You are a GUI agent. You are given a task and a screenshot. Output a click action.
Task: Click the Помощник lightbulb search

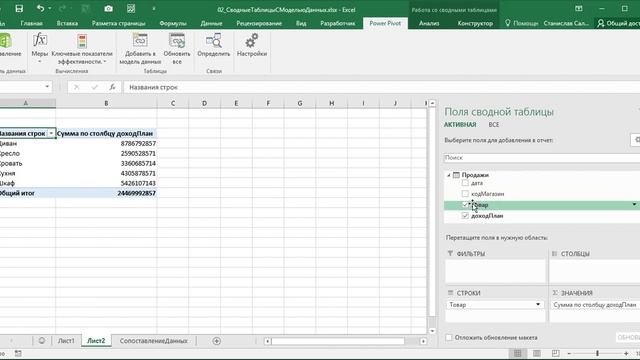[x=522, y=23]
